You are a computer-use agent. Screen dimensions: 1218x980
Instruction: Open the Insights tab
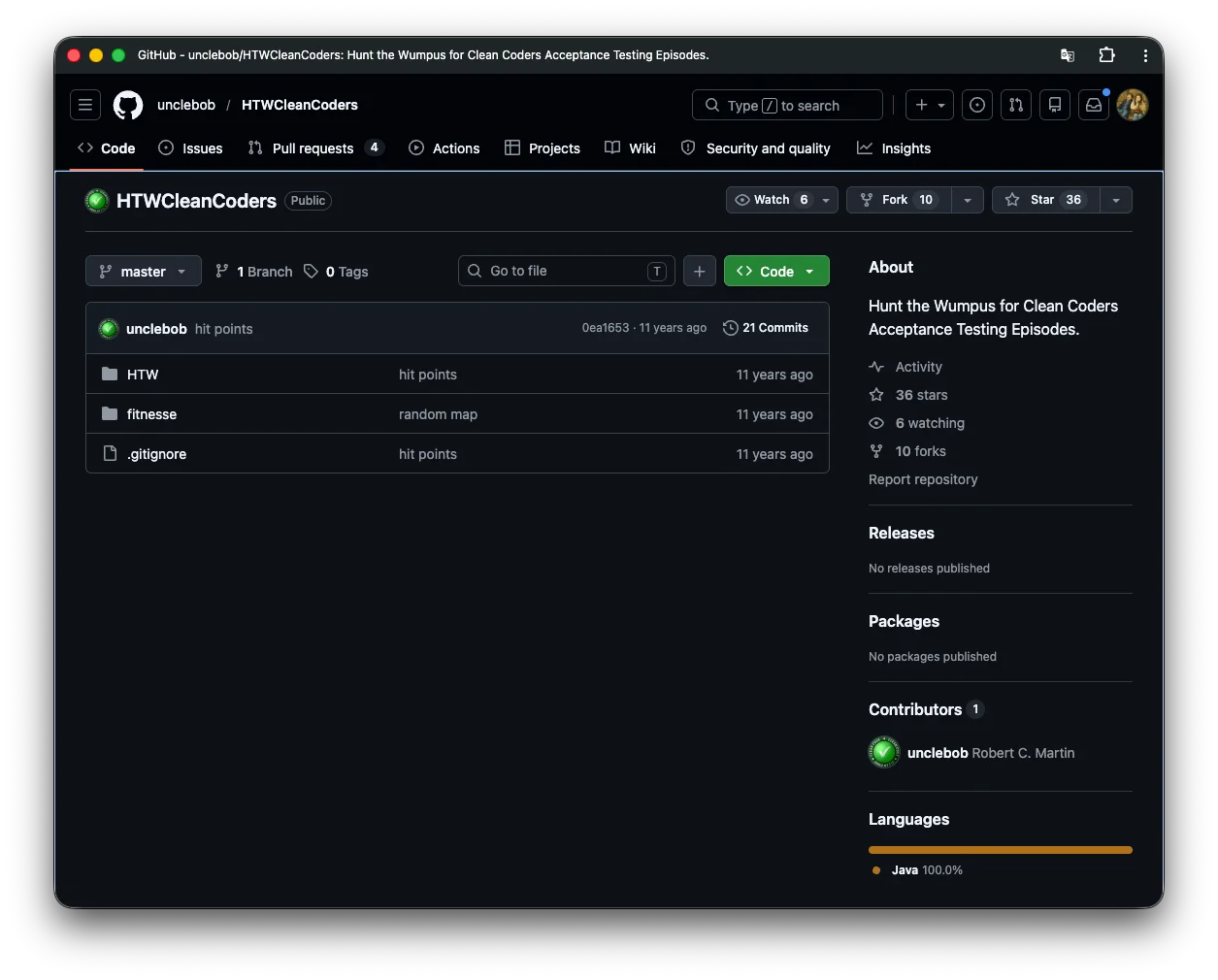pyautogui.click(x=894, y=148)
